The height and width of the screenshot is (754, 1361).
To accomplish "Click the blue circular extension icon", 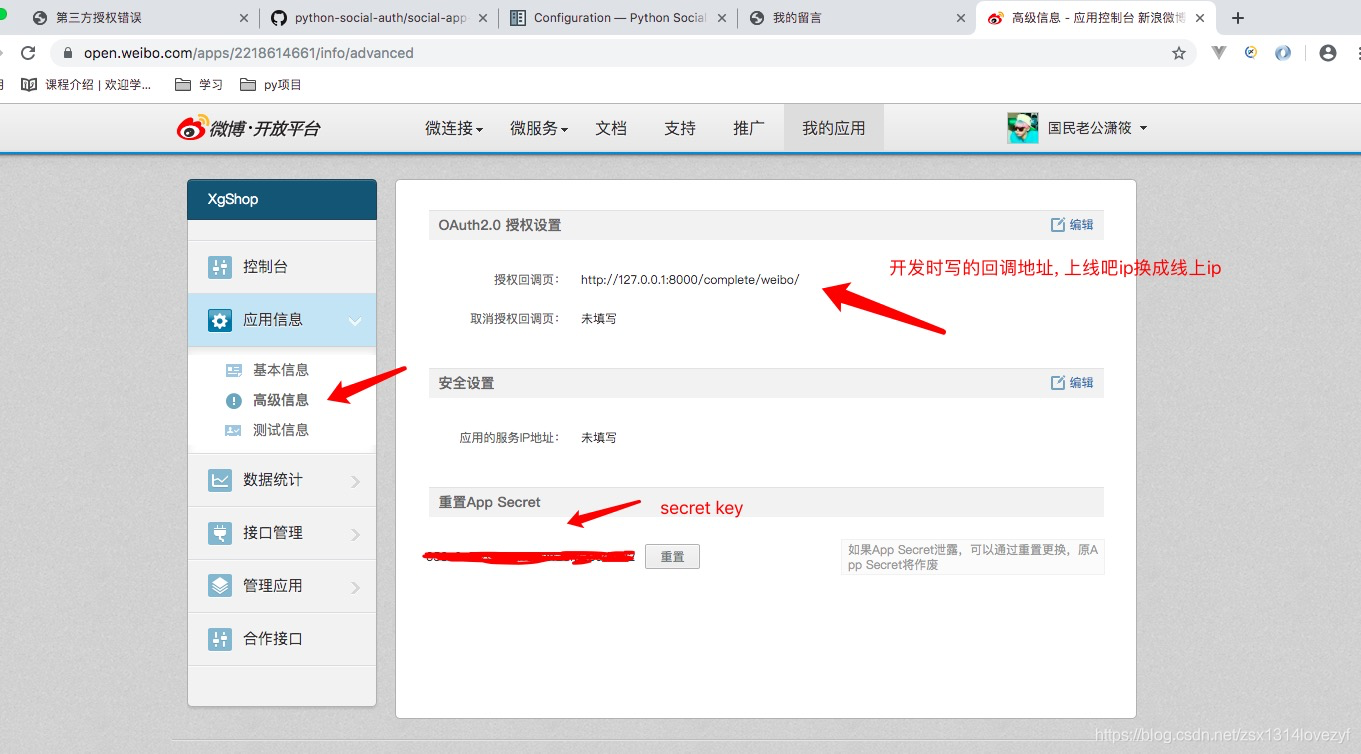I will point(1283,53).
